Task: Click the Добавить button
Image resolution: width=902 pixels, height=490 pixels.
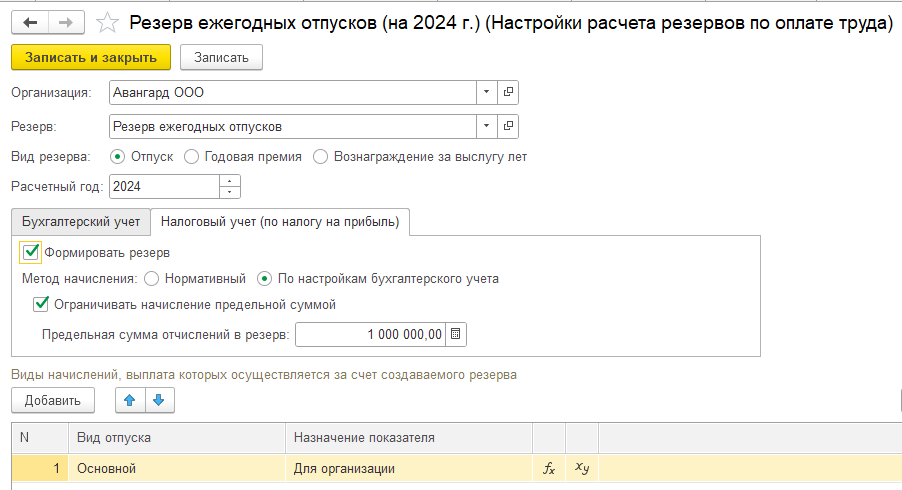Action: pos(53,400)
